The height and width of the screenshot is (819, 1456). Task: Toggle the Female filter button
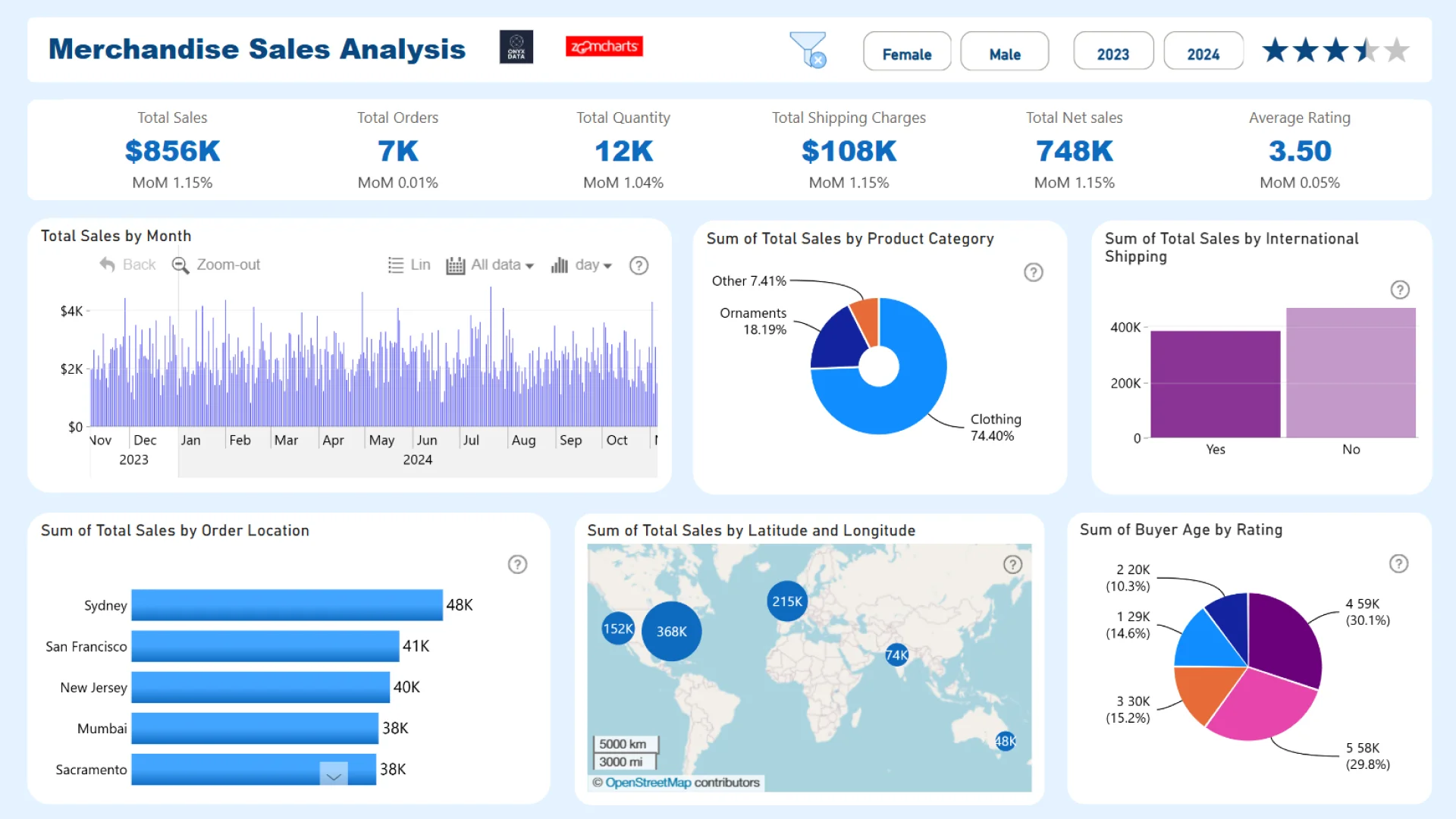[x=907, y=52]
